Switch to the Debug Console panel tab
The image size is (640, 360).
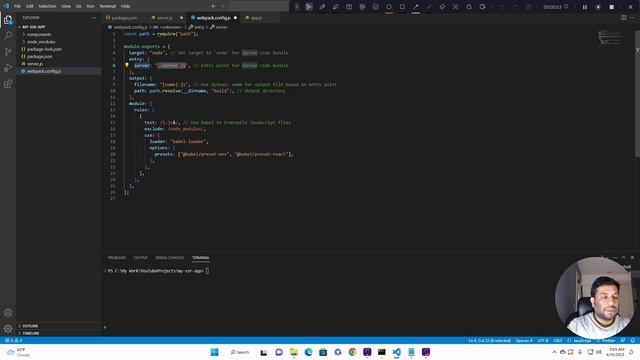tap(169, 258)
